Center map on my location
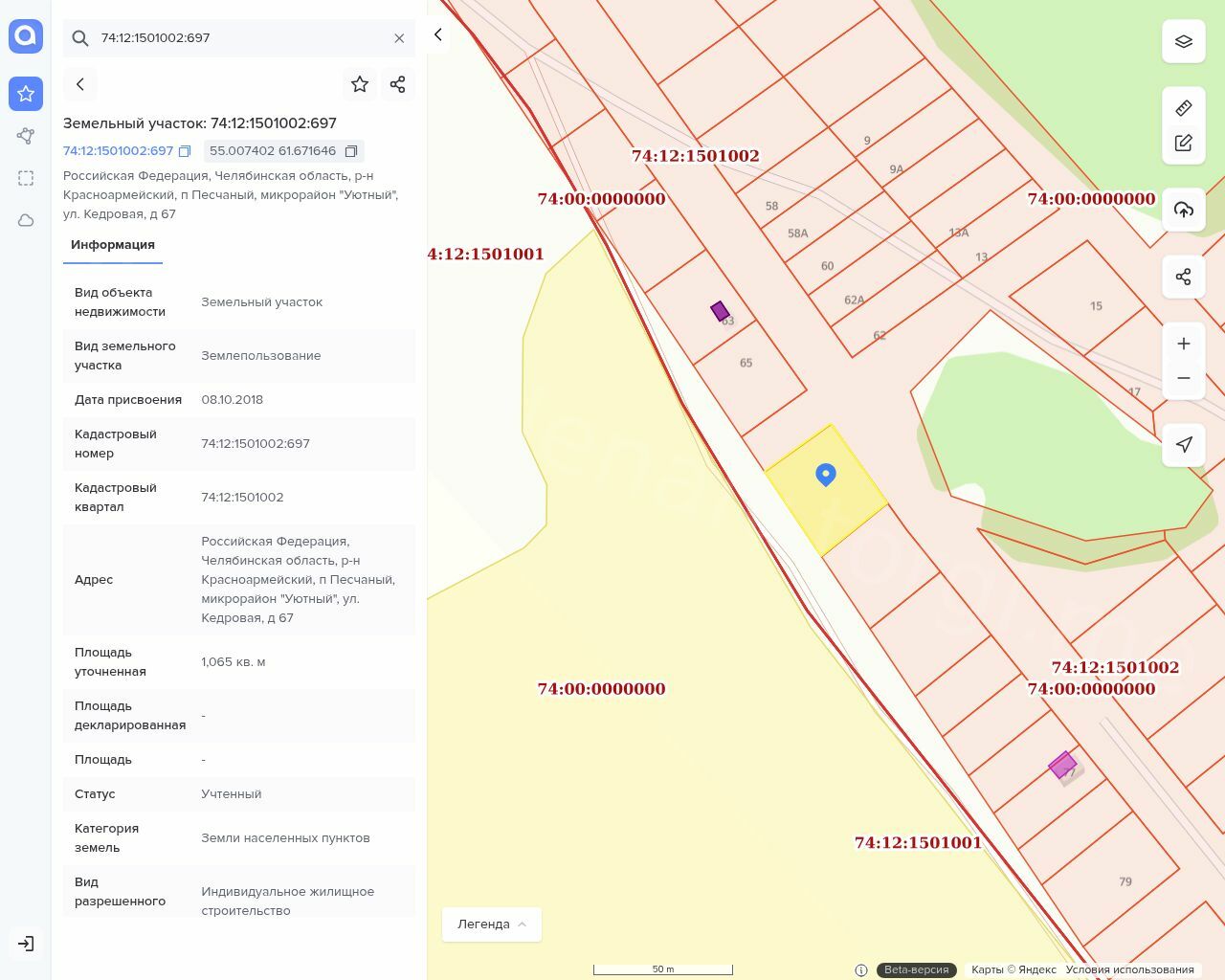This screenshot has height=980, width=1225. pyautogui.click(x=1184, y=445)
